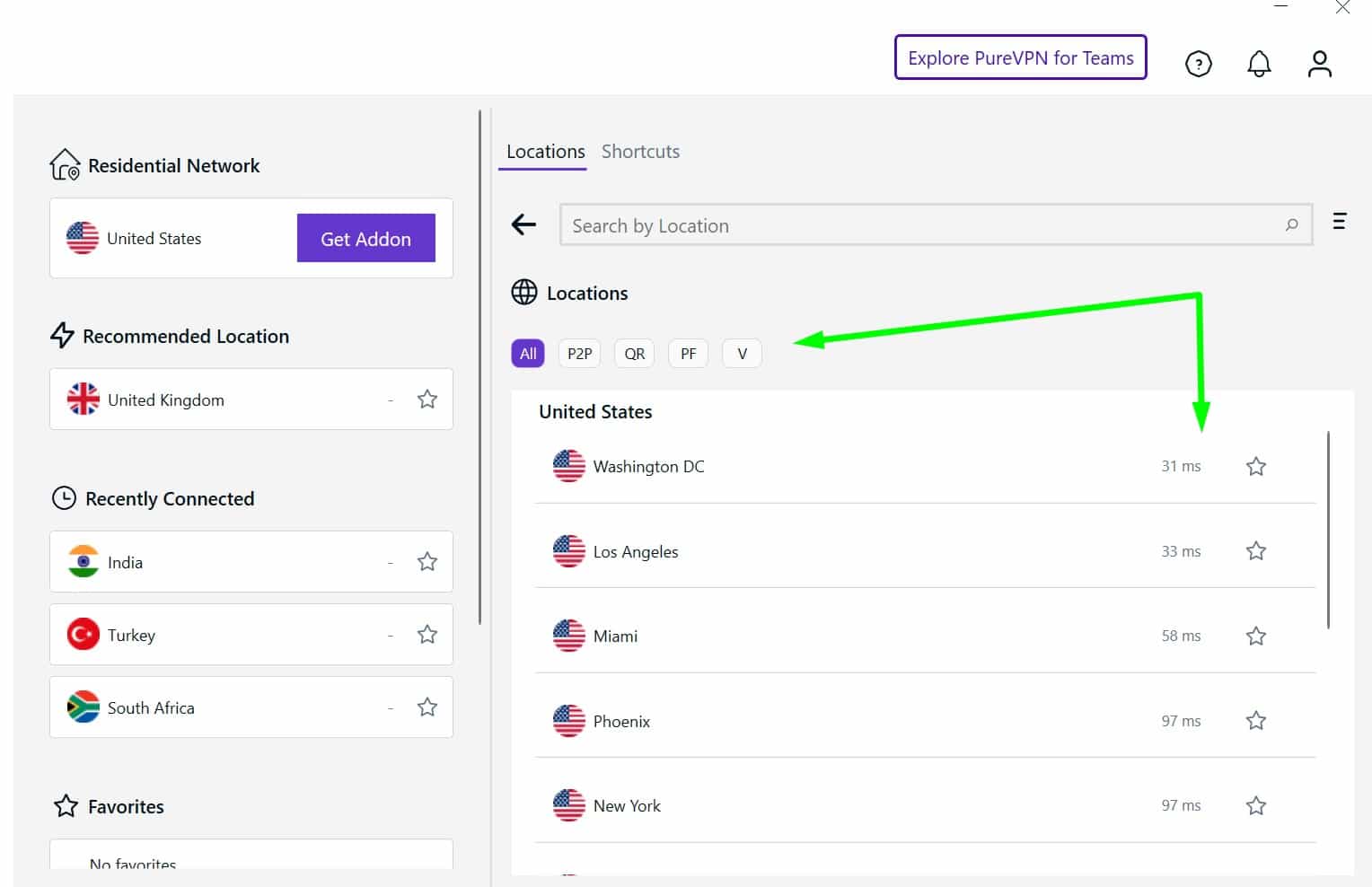
Task: Select the Phoenix server name
Action: coord(621,721)
